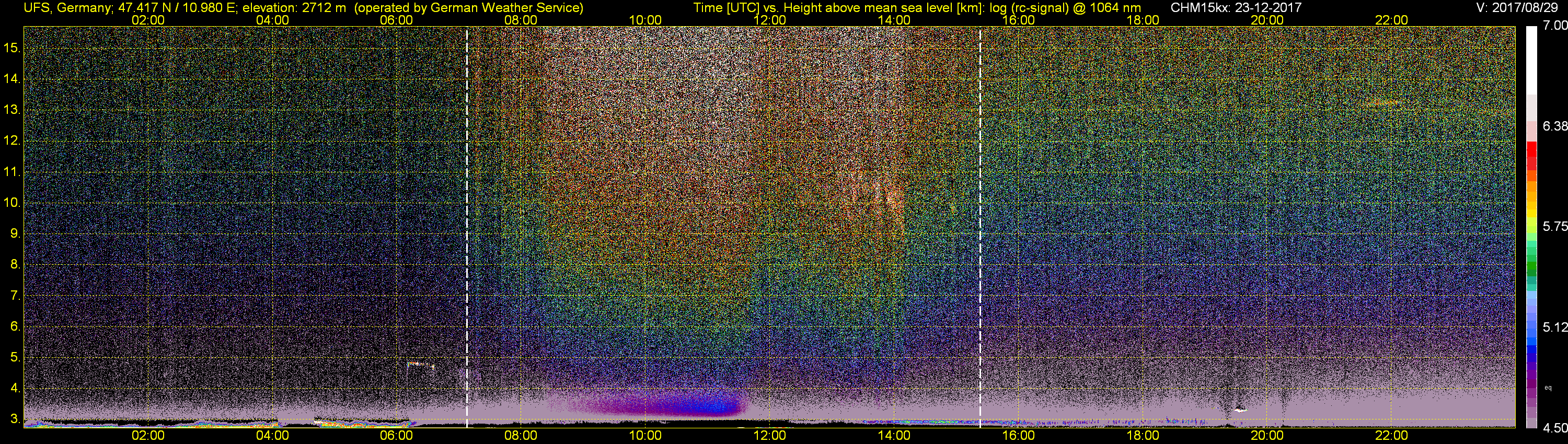Click the '04:00' tick on bottom time axis
This screenshot has width=1568, height=444.
[272, 436]
